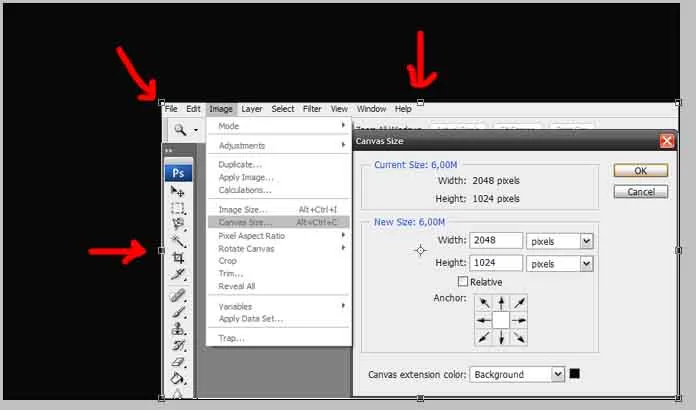Open the Width units dropdown
This screenshot has height=410, width=696.
pyautogui.click(x=586, y=241)
